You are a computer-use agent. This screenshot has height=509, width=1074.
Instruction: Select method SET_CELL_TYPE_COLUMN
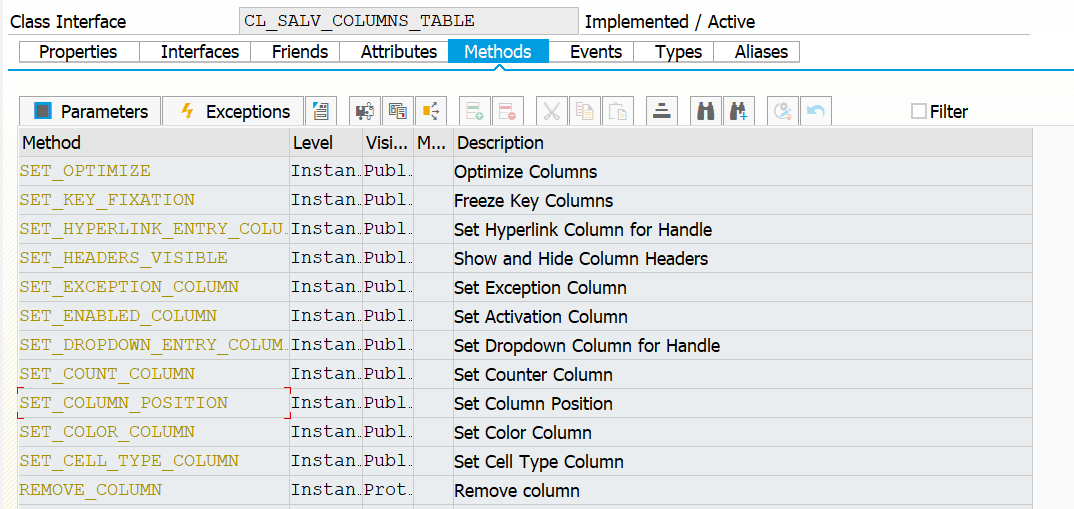[x=154, y=461]
